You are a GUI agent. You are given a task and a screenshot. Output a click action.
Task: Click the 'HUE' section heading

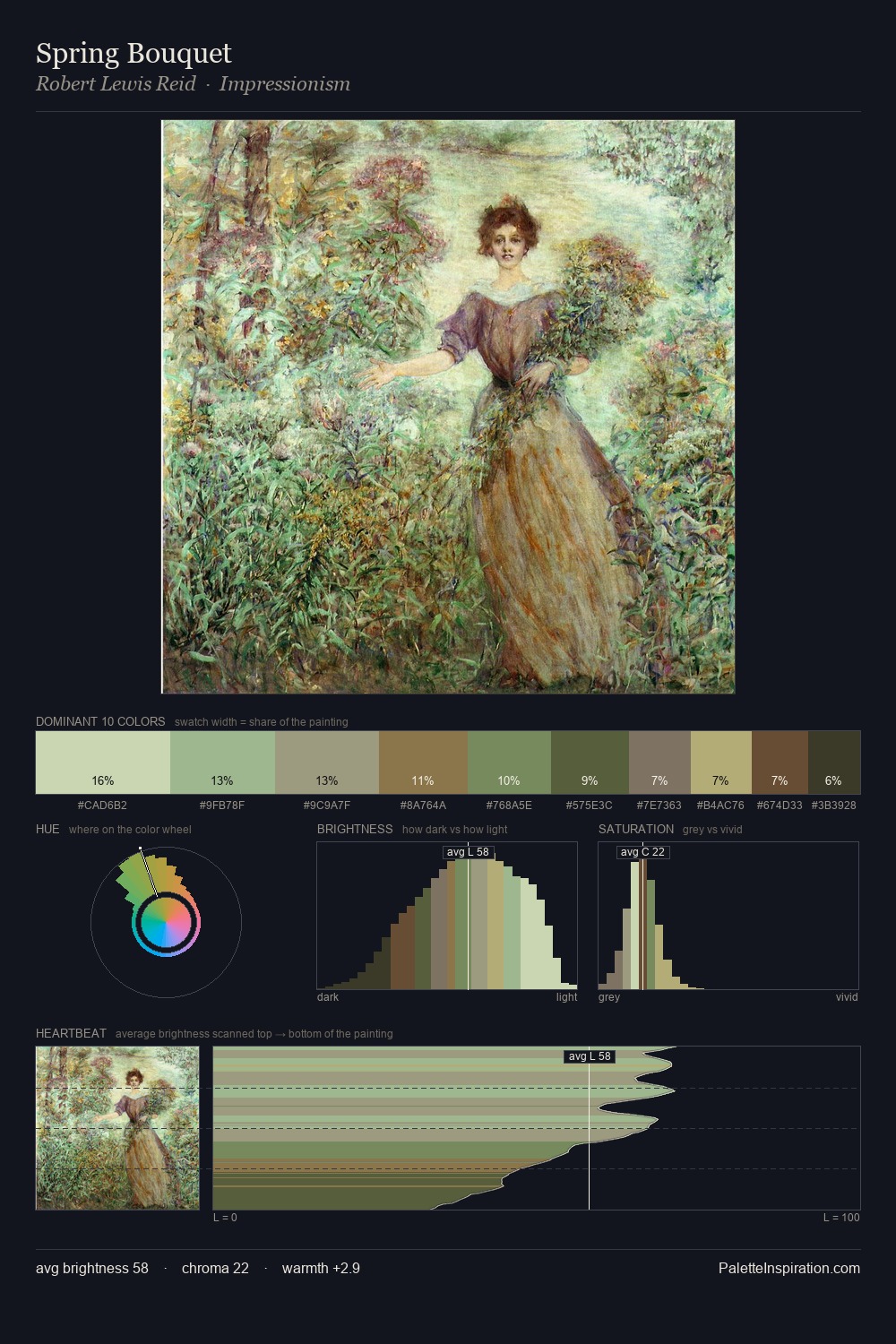[x=47, y=829]
